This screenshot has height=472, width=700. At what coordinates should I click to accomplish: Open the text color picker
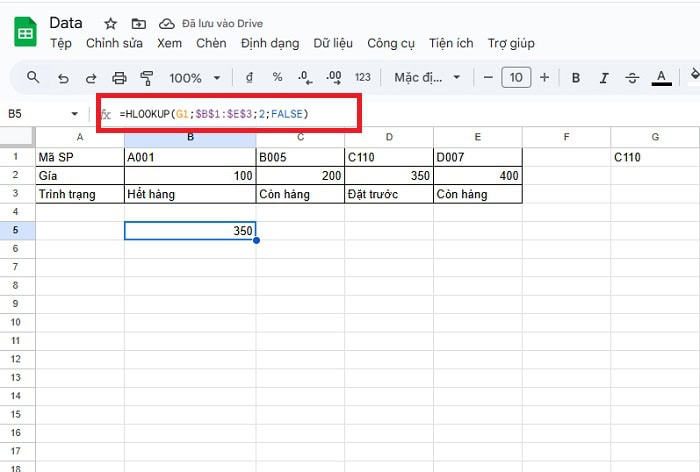point(661,78)
